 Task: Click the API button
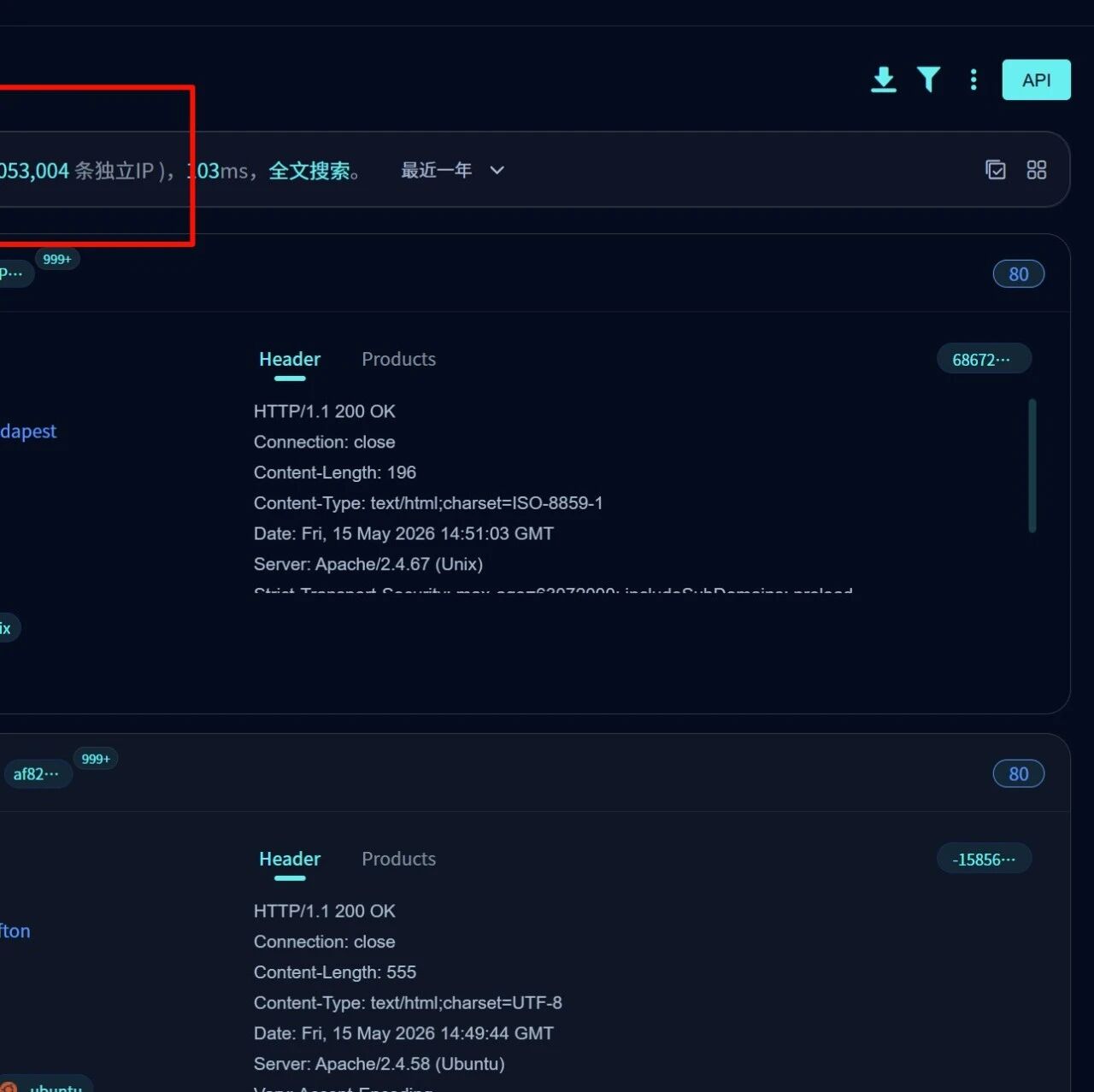click(1036, 79)
